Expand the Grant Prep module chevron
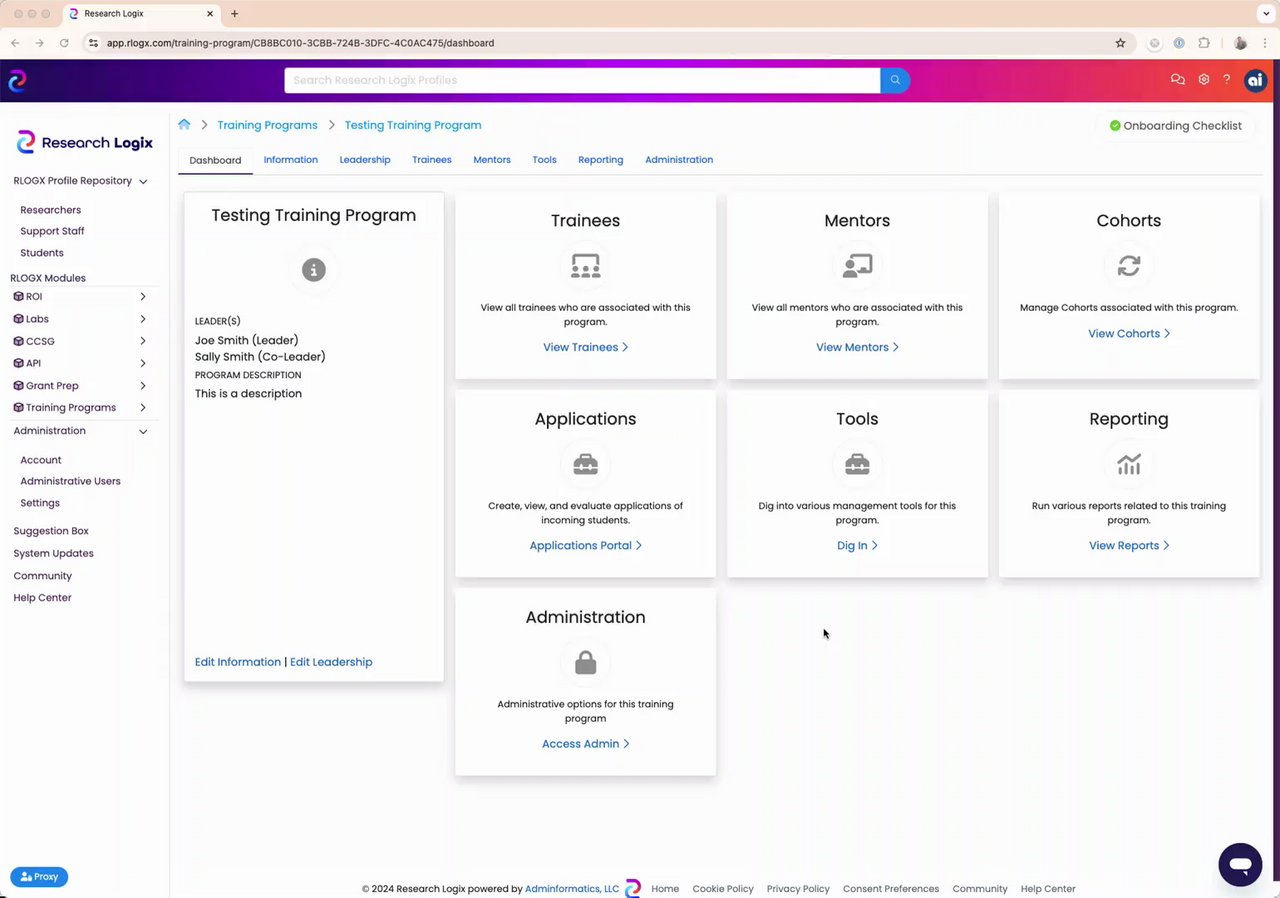 143,386
